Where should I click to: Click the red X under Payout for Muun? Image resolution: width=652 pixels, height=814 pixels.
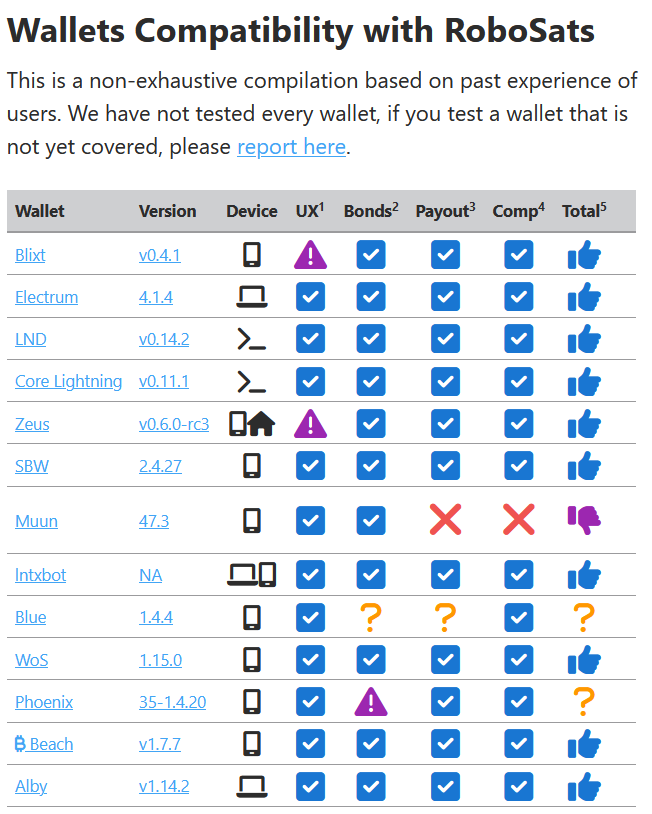(445, 519)
